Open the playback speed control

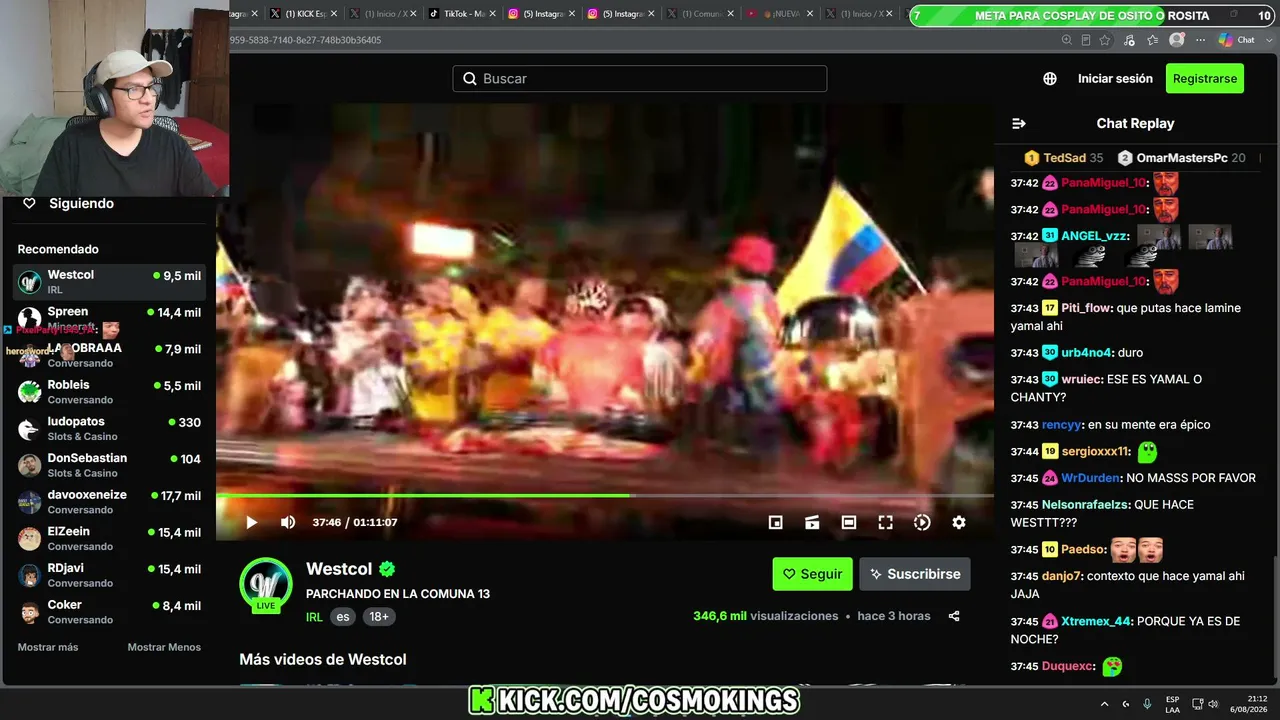(x=922, y=522)
